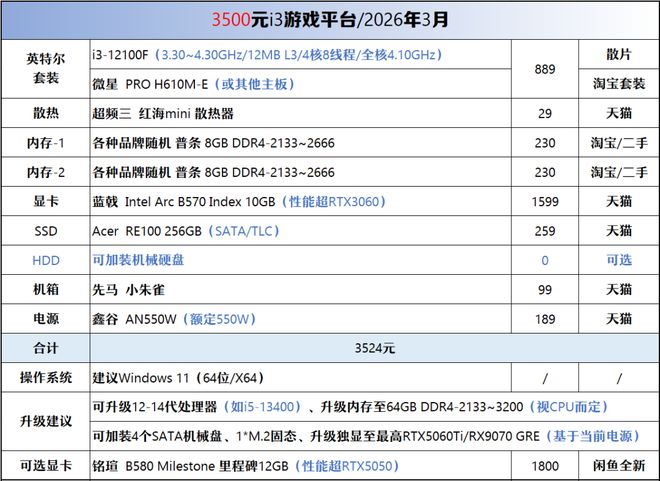Click "天猫" in the 显卡 row
The height and width of the screenshot is (481, 660).
(x=619, y=202)
